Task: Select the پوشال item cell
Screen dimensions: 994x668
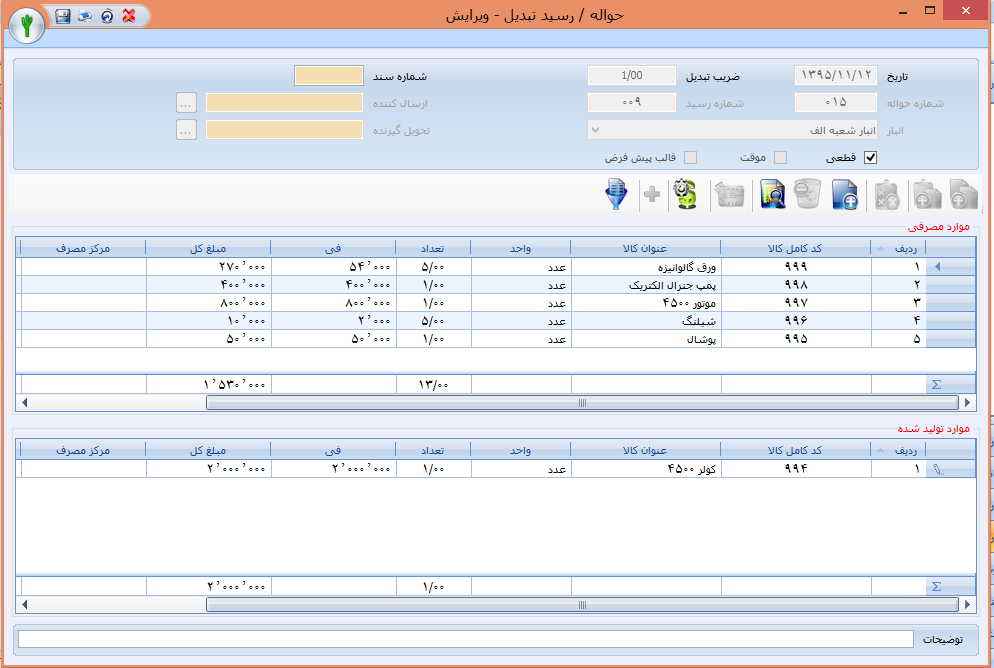Action: point(646,339)
